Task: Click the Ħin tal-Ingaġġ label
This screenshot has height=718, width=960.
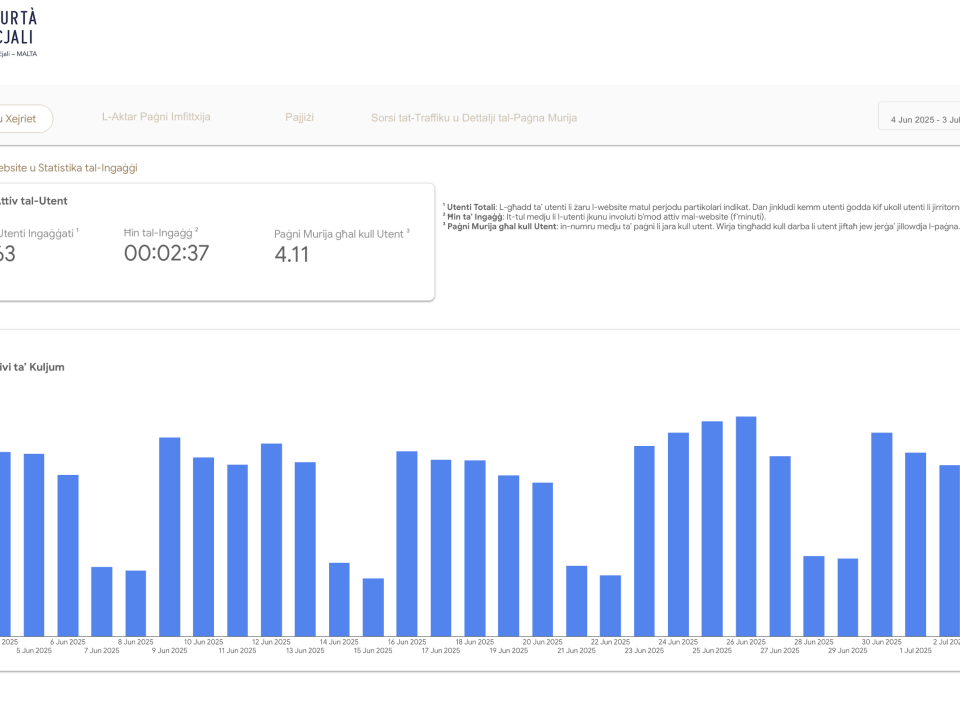Action: 160,233
